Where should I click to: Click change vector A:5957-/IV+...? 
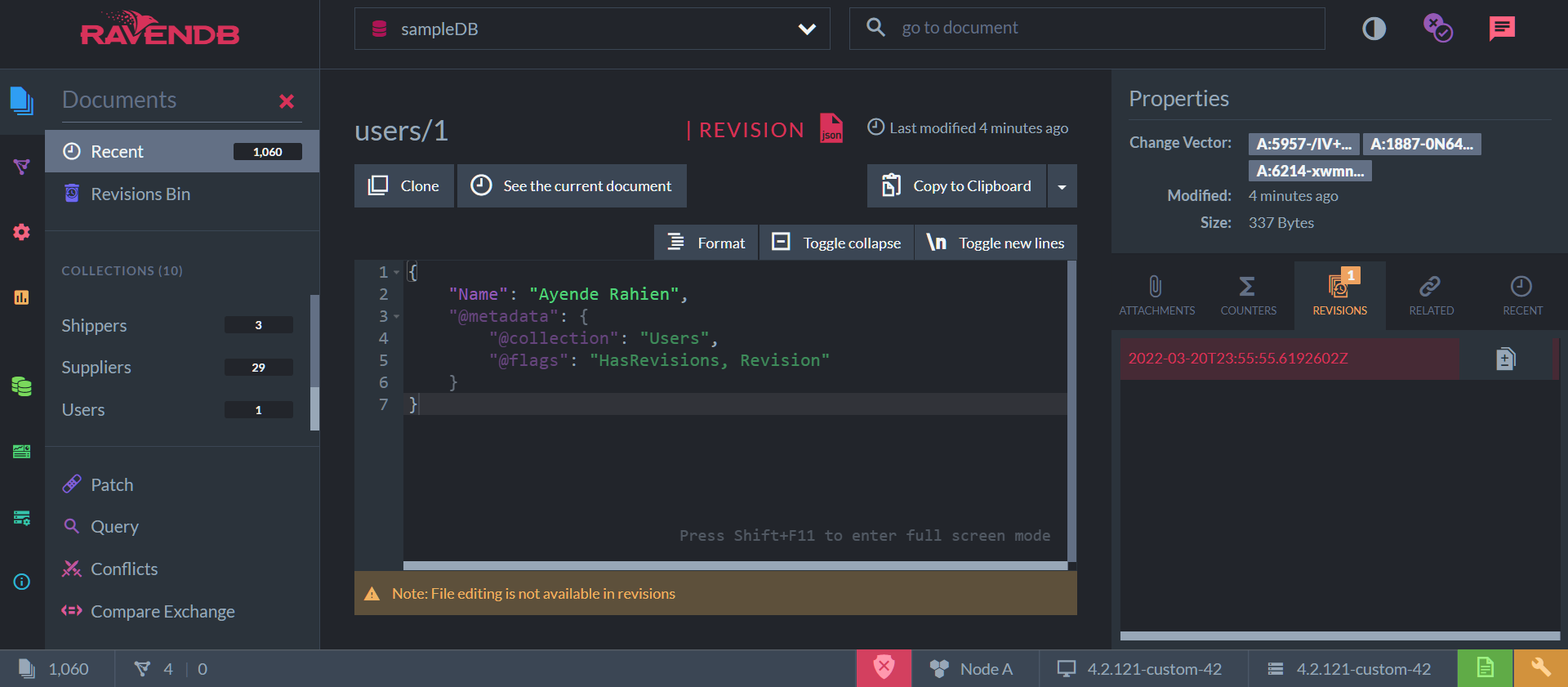pyautogui.click(x=1303, y=144)
